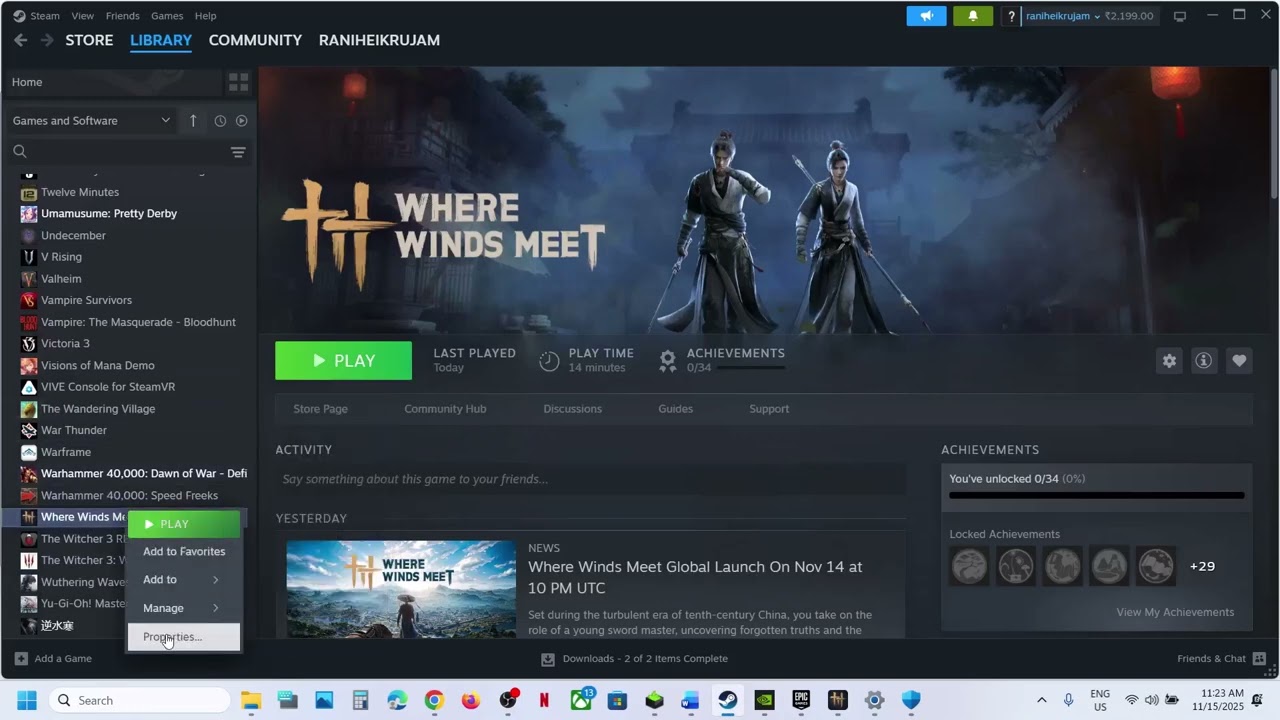Select V Rising in the library list
Screen dimensions: 1280x720
(61, 257)
